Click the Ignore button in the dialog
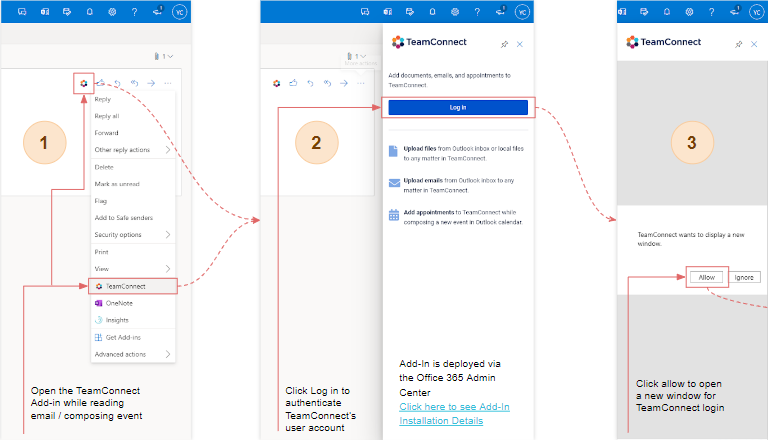Viewport: 768px width, 440px height. coord(744,277)
